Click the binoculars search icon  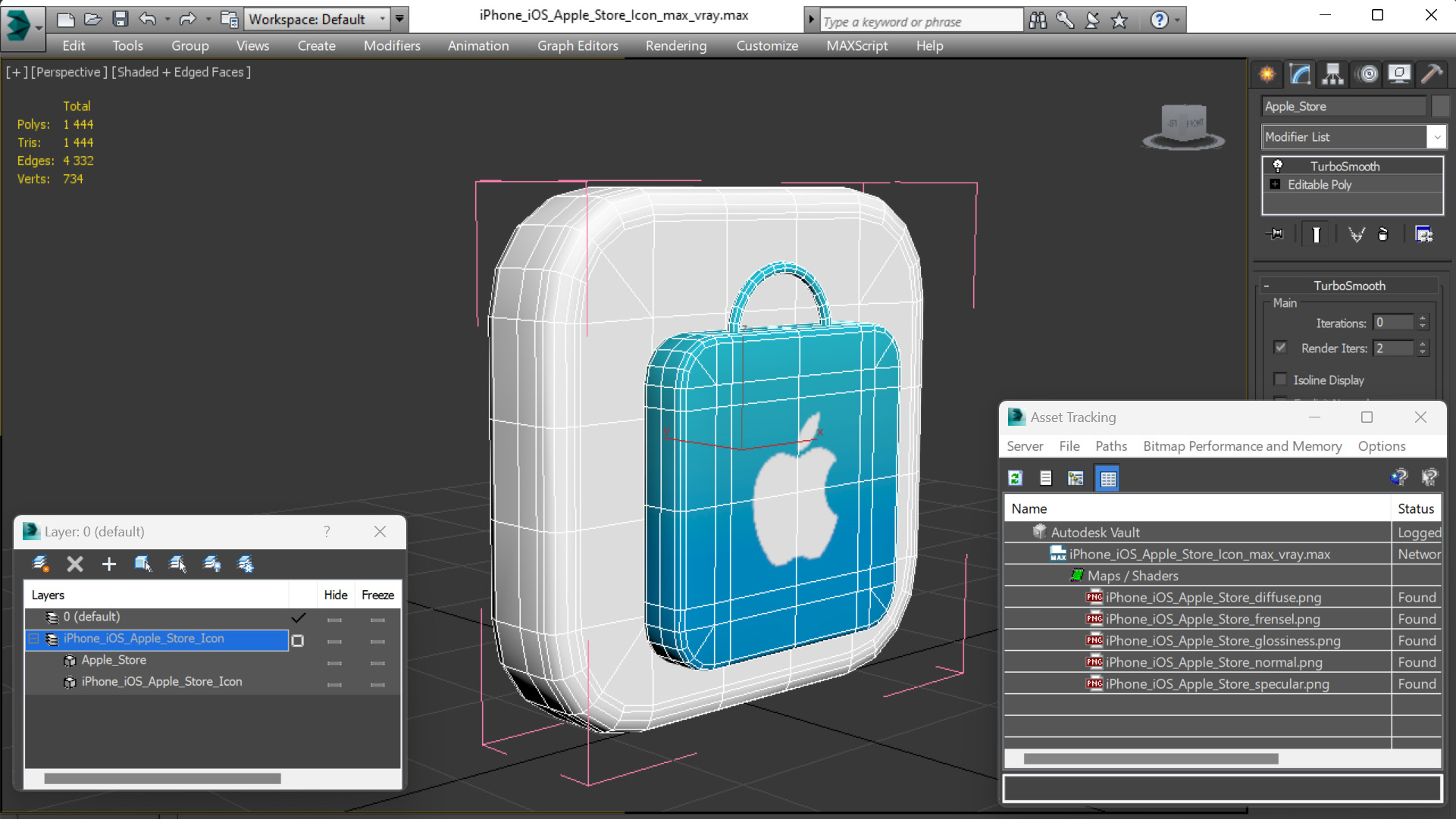pos(1038,20)
